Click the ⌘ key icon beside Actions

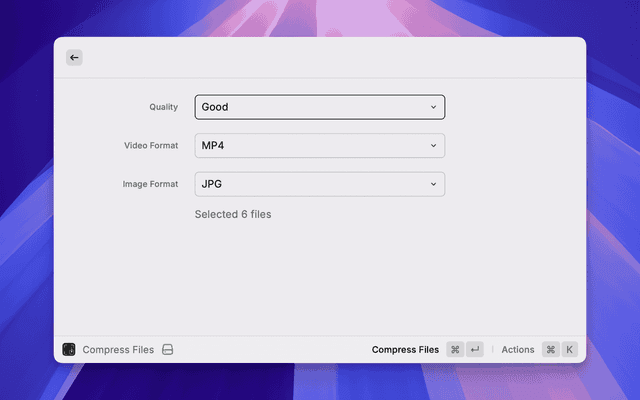550,350
